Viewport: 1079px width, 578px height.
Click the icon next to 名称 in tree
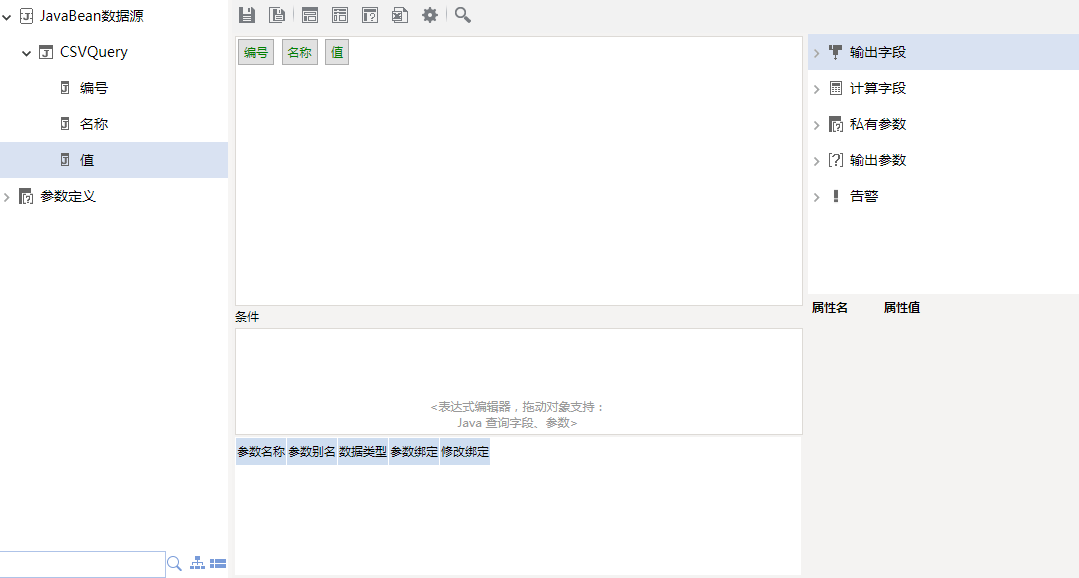[x=65, y=124]
